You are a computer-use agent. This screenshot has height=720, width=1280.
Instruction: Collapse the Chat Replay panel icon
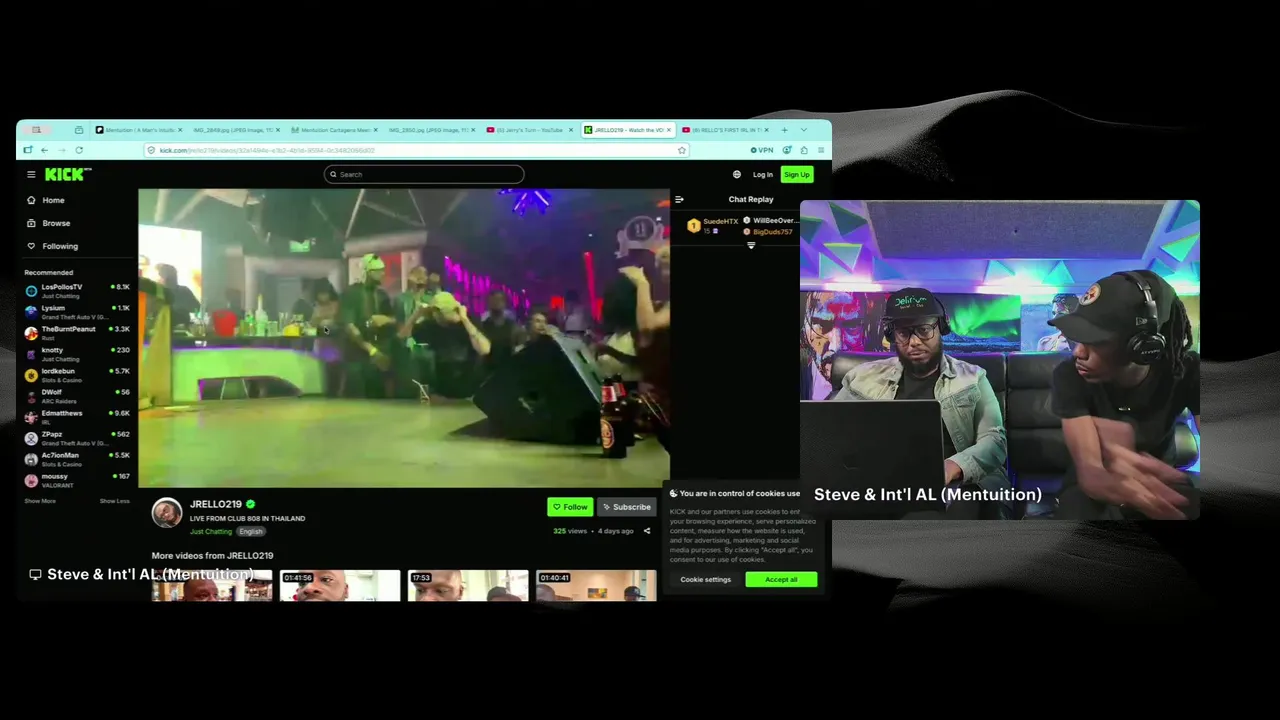[x=679, y=199]
